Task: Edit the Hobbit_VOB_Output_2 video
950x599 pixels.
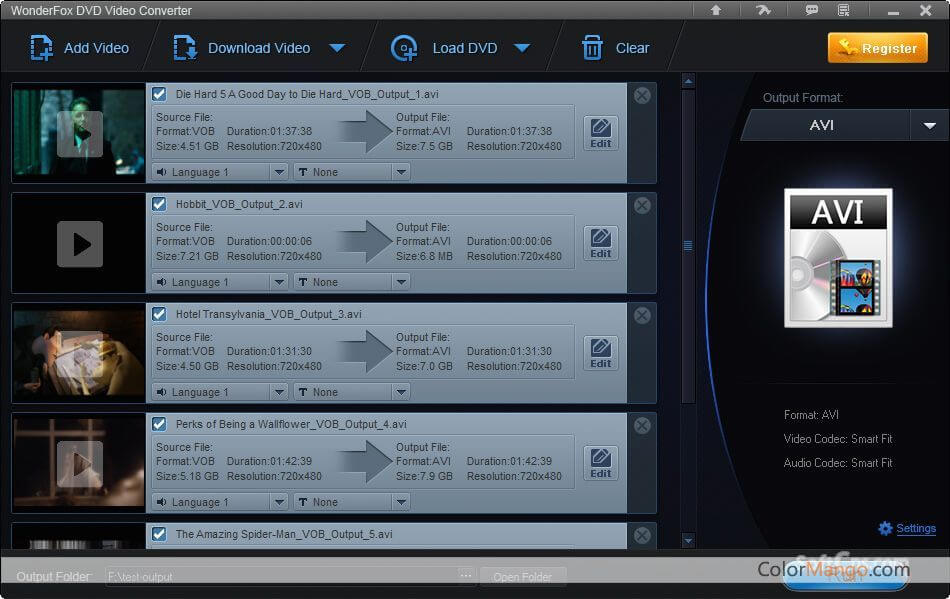Action: click(600, 241)
